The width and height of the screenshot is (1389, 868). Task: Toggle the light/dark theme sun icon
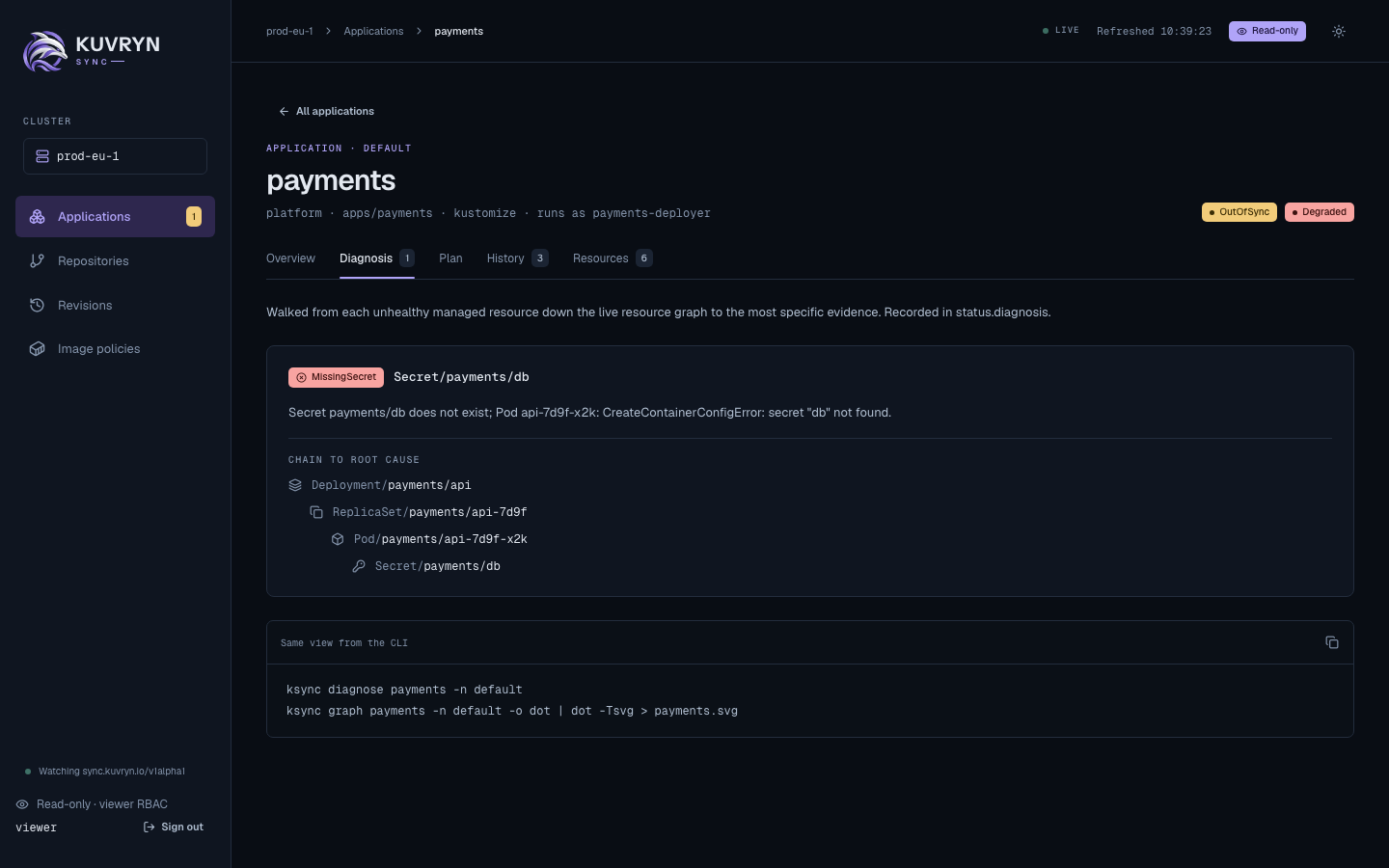pyautogui.click(x=1339, y=31)
